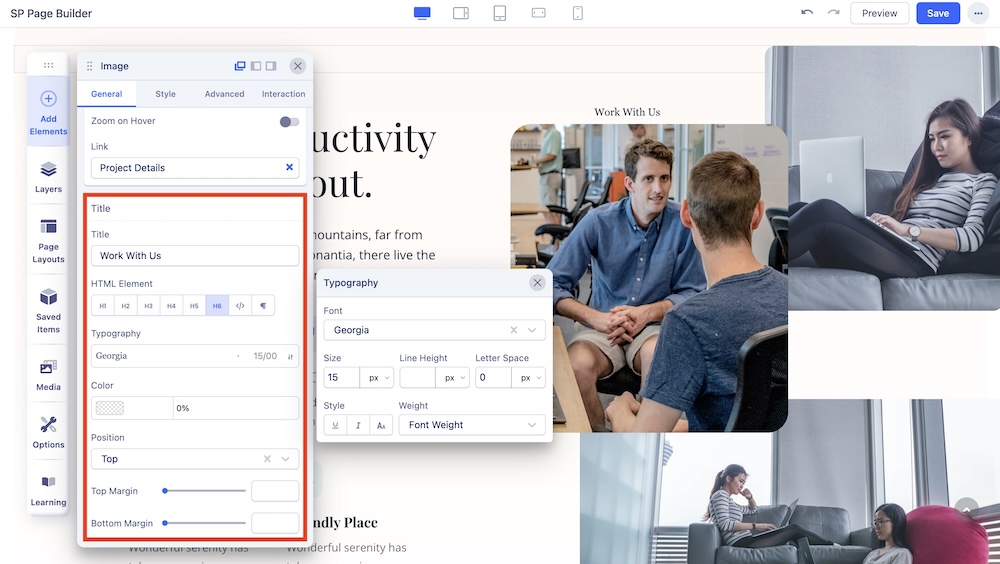
Task: Open the Layers panel
Action: (48, 176)
